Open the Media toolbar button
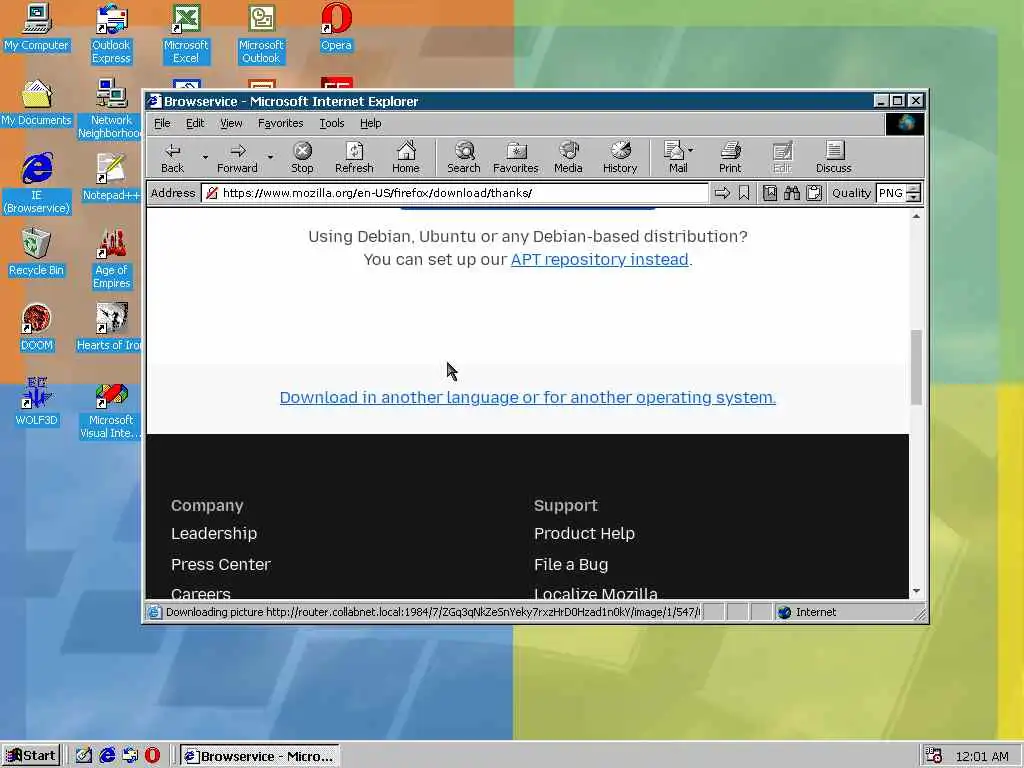This screenshot has height=768, width=1024. 568,157
